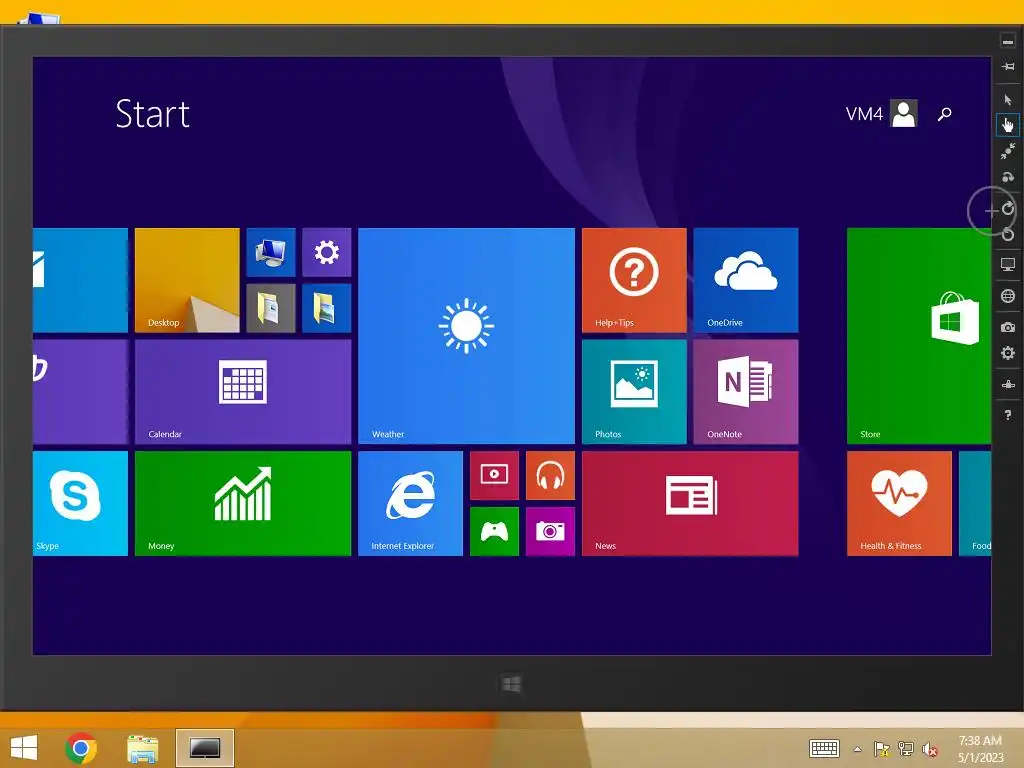Open the Music headphones tile
Image resolution: width=1024 pixels, height=768 pixels.
[x=551, y=475]
